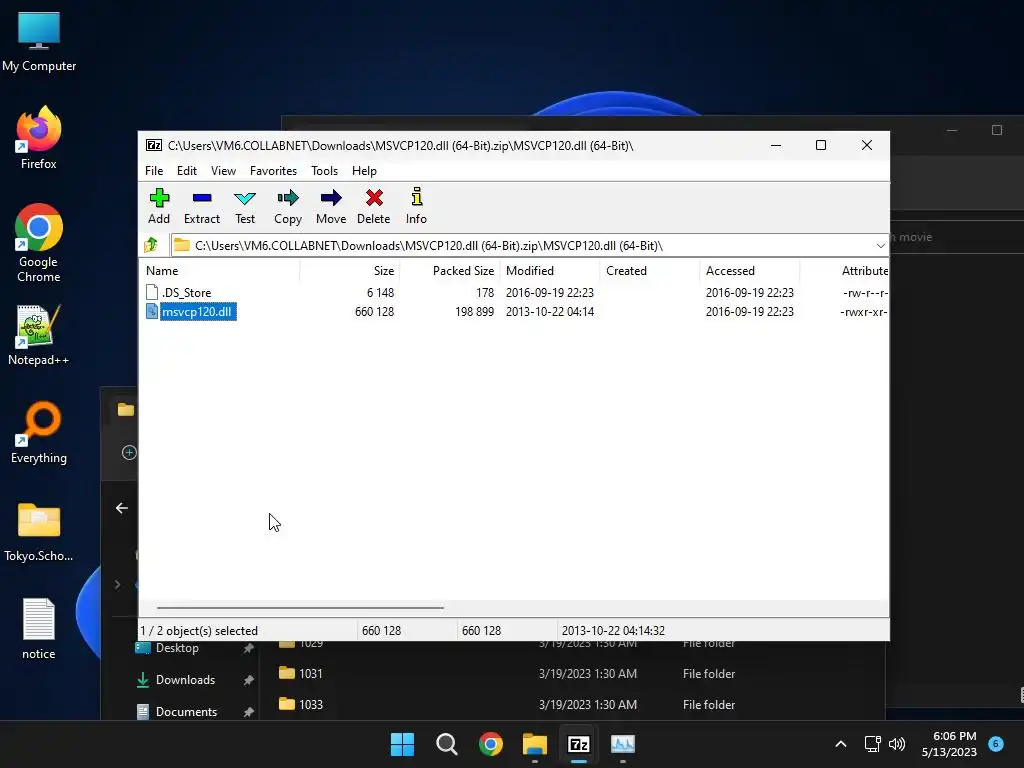The image size is (1024, 768).
Task: Open the Help menu
Action: click(x=364, y=170)
